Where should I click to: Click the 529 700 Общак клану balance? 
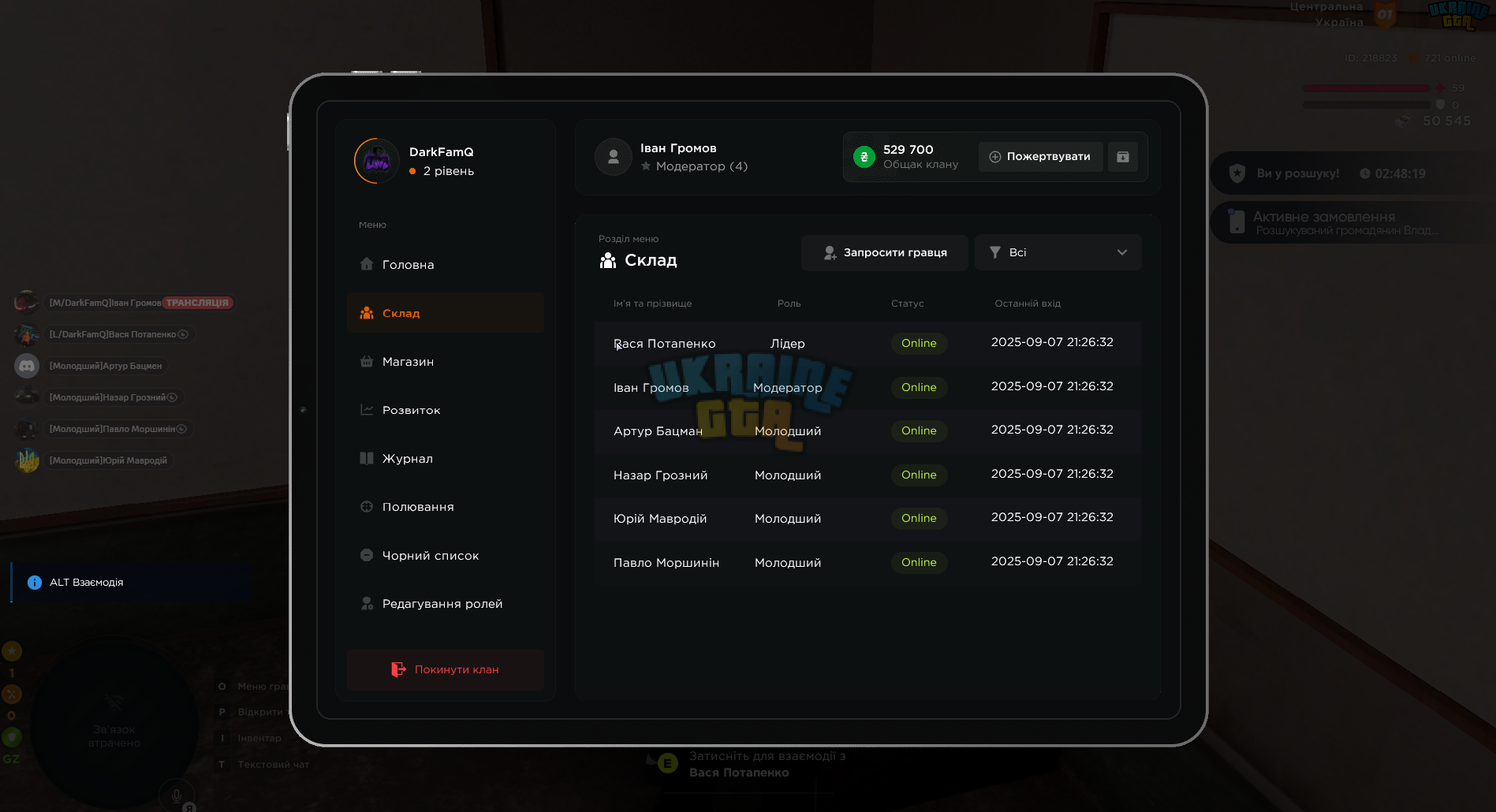pos(920,157)
